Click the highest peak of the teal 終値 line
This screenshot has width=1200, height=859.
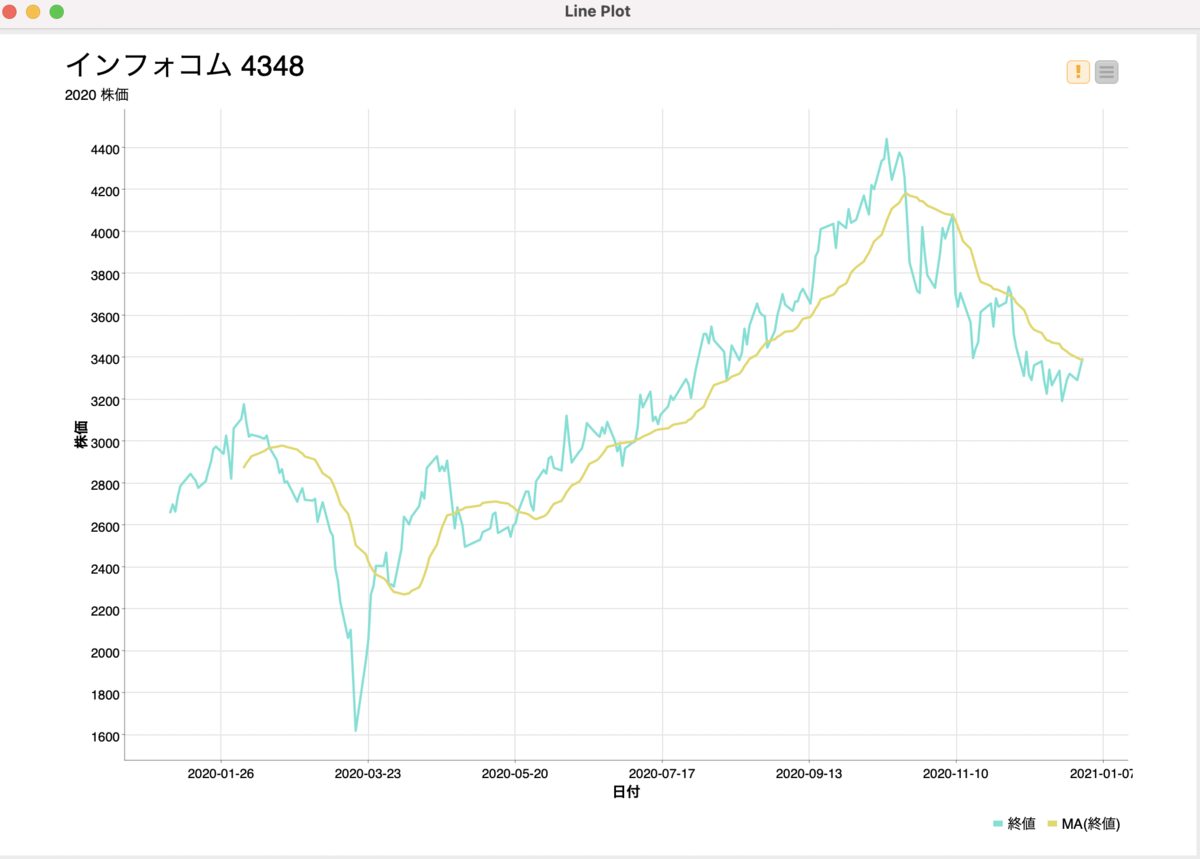(x=886, y=140)
